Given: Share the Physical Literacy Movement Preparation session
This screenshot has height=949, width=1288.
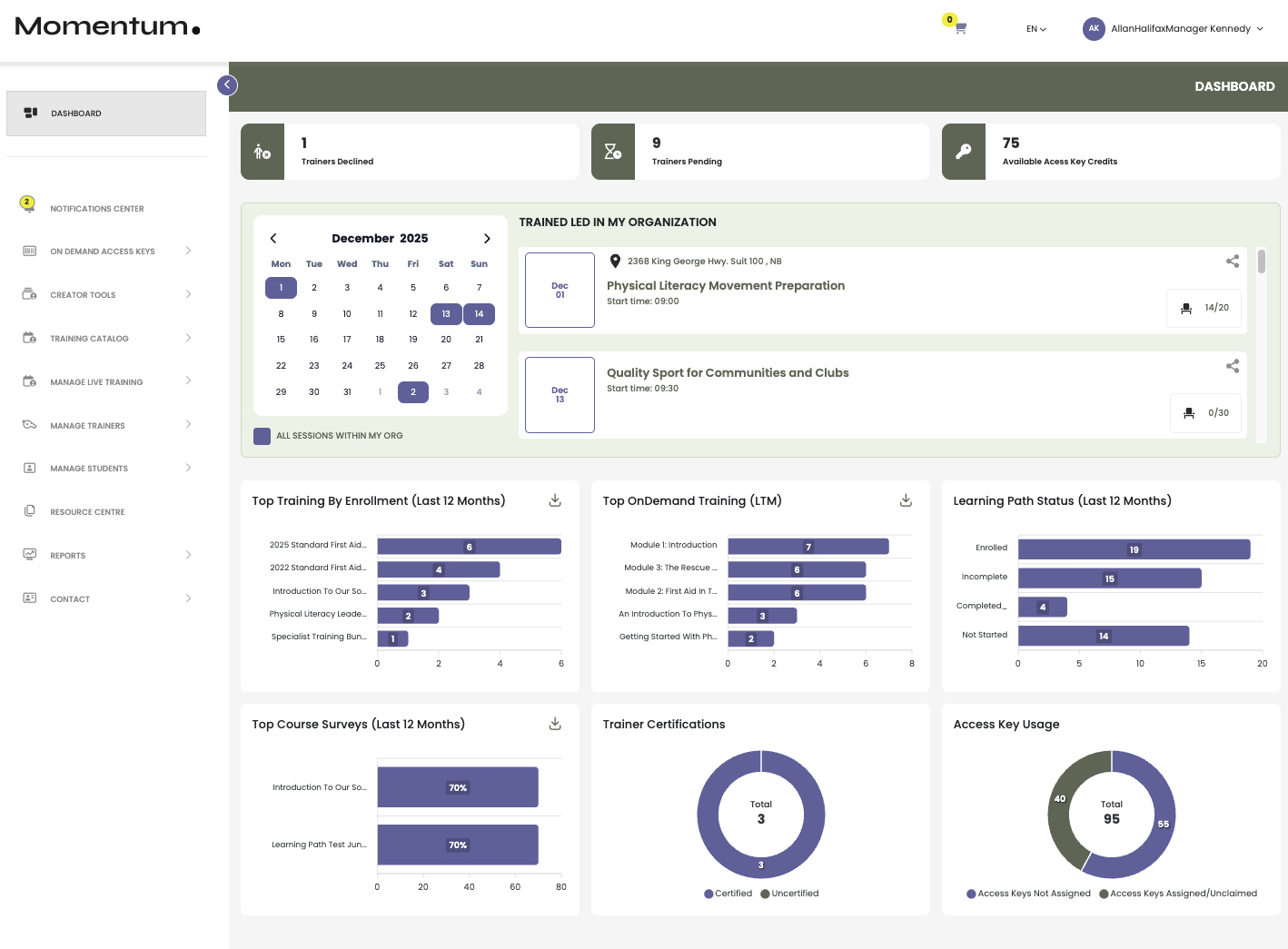Looking at the screenshot, I should pos(1233,261).
